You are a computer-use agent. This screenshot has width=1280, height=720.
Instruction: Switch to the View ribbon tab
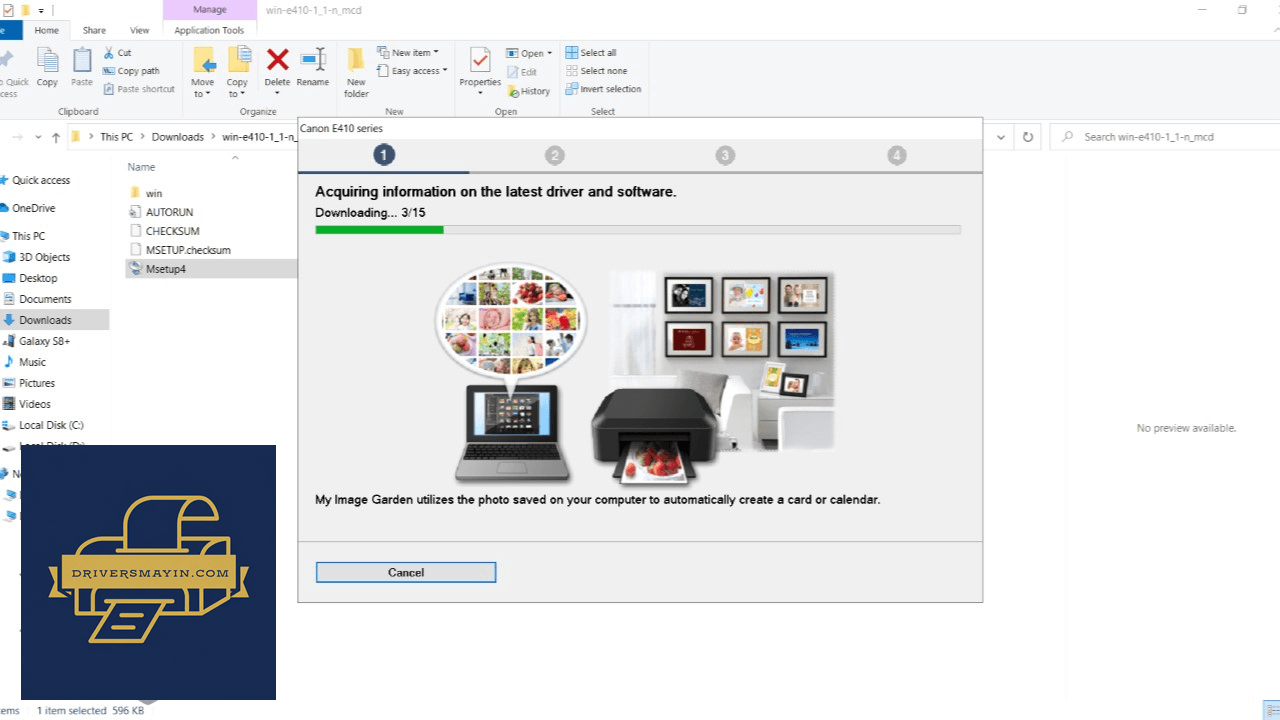coord(140,31)
